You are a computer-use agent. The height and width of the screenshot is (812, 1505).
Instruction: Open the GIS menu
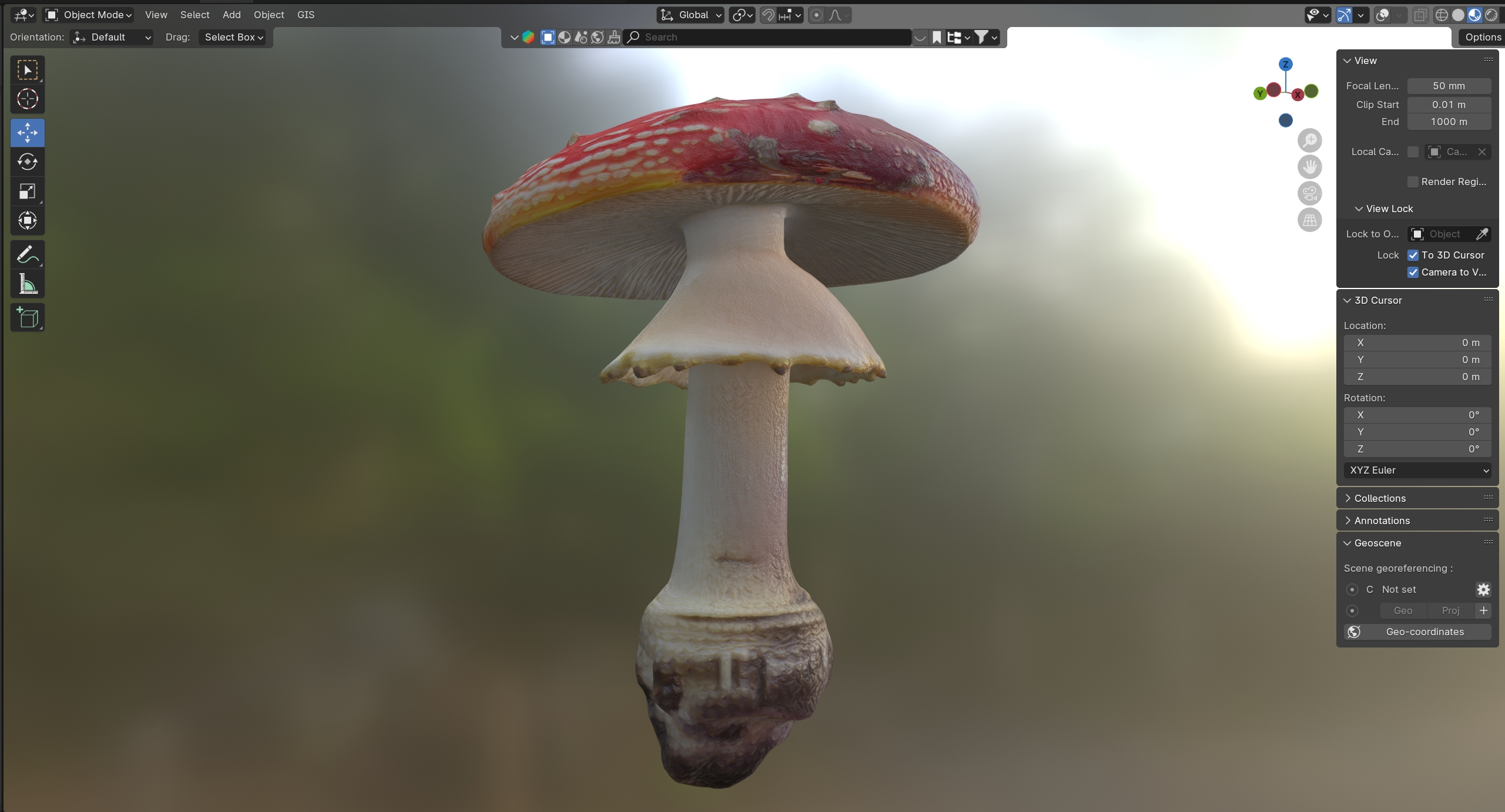[x=306, y=15]
